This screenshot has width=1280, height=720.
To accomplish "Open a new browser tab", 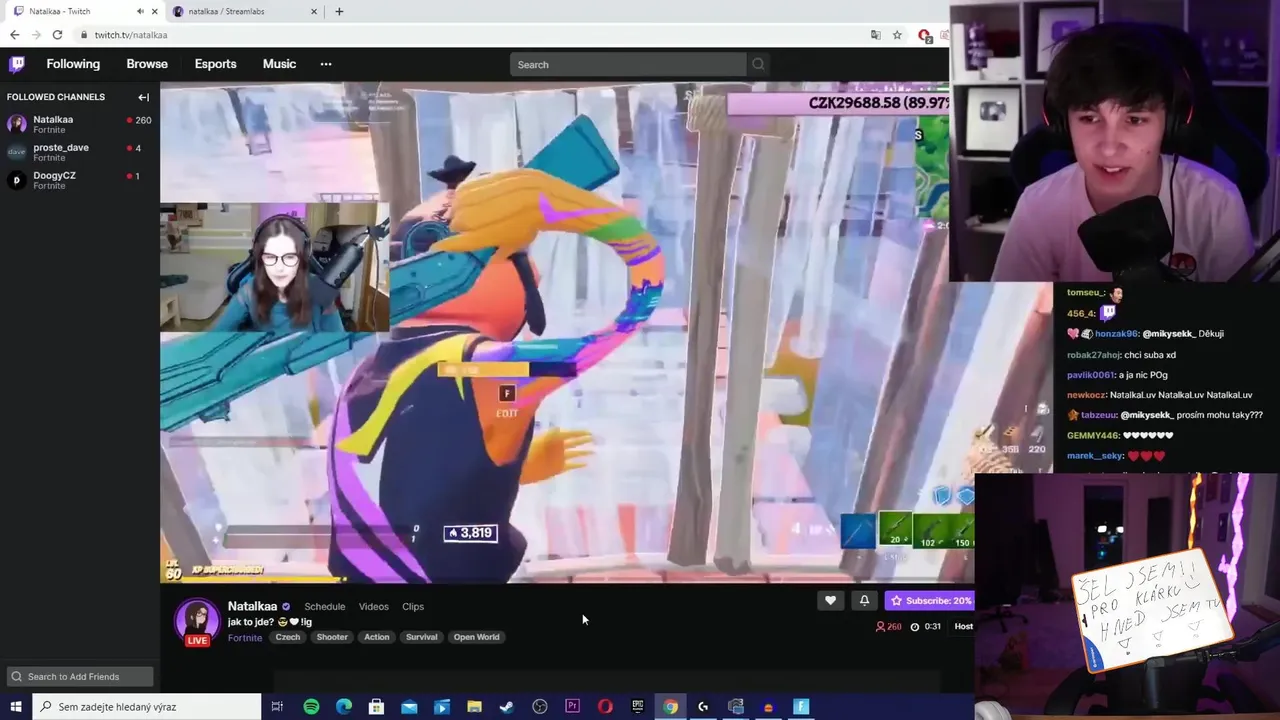I will click(x=339, y=11).
